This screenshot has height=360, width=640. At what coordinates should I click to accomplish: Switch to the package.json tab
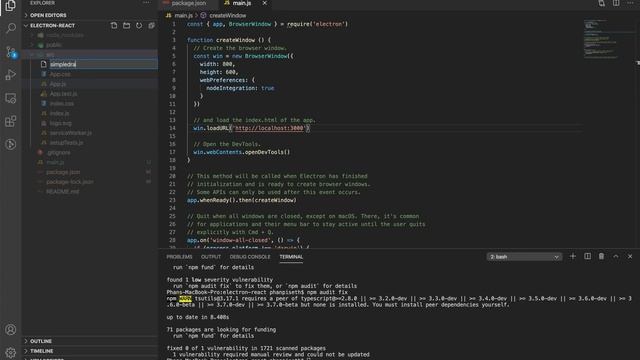[188, 3]
